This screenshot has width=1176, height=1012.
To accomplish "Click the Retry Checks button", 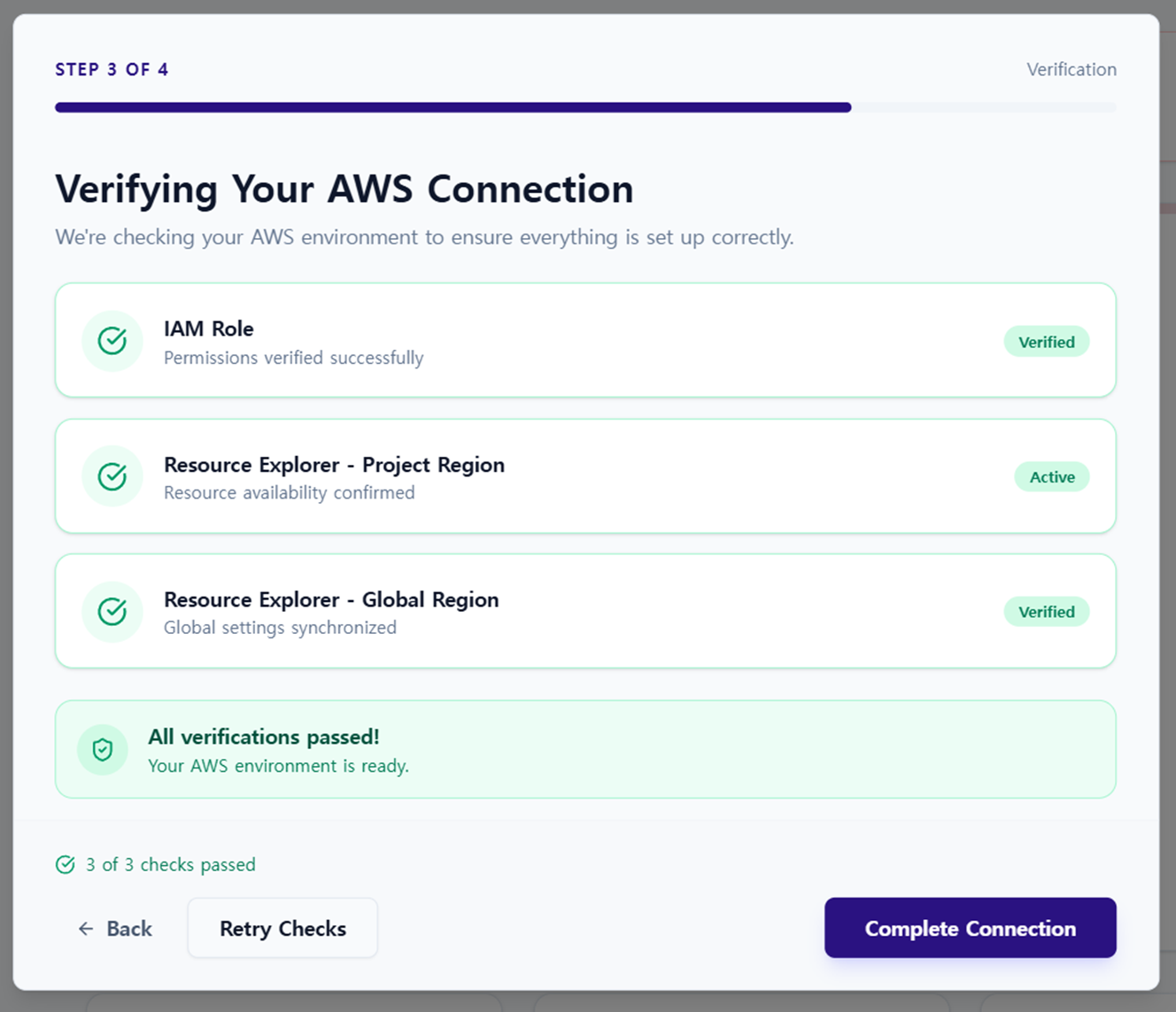I will point(282,928).
